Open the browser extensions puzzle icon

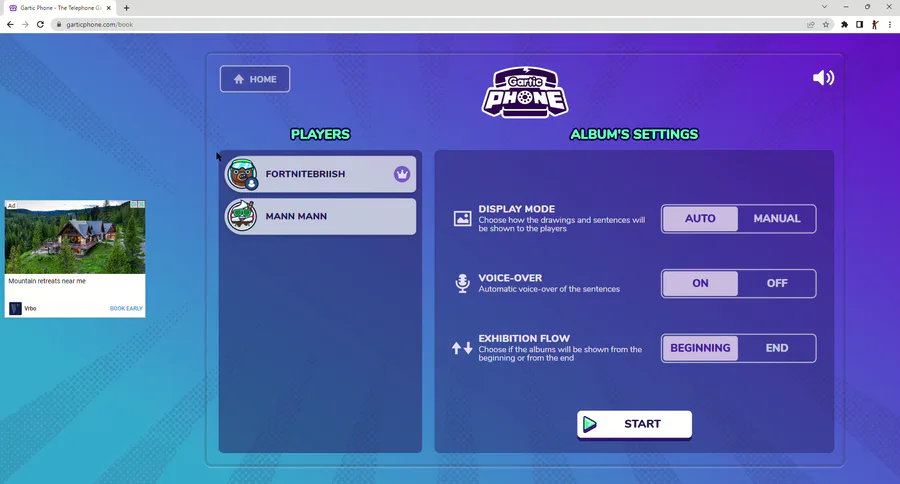tap(844, 25)
